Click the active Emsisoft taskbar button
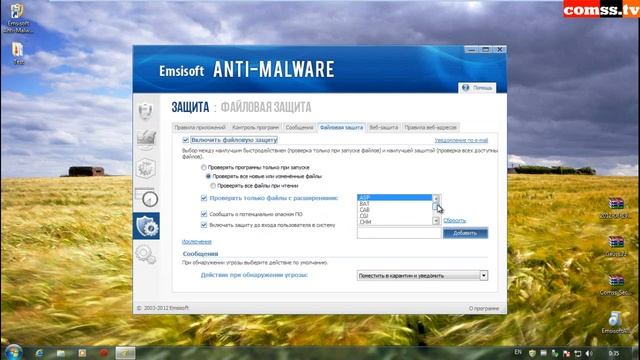Screen dimensions: 640x360 click(125, 353)
